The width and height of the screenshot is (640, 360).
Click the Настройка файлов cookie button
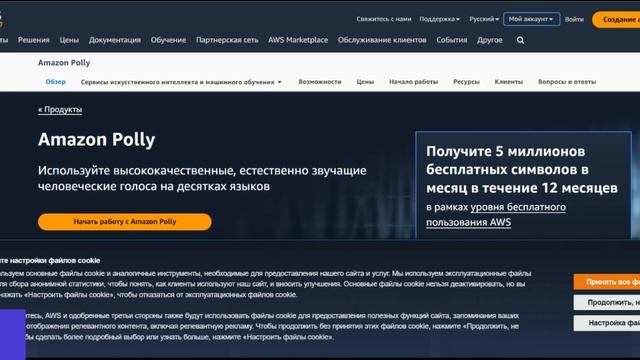point(607,323)
